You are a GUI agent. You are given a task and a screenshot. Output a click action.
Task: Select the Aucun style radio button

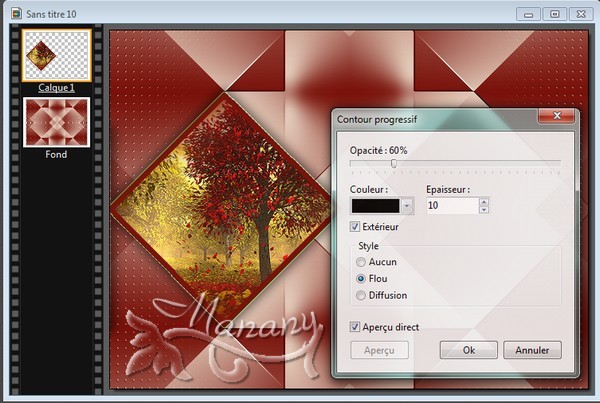click(x=360, y=262)
